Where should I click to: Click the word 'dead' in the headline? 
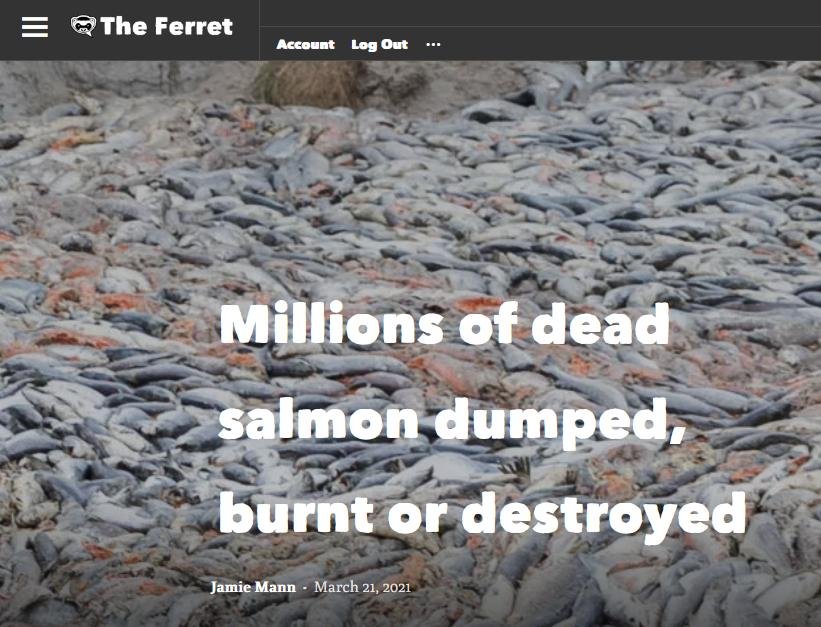coord(600,324)
